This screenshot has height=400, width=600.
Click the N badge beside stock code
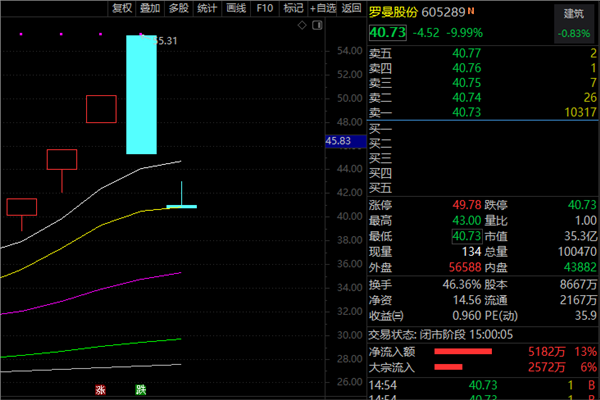(469, 11)
